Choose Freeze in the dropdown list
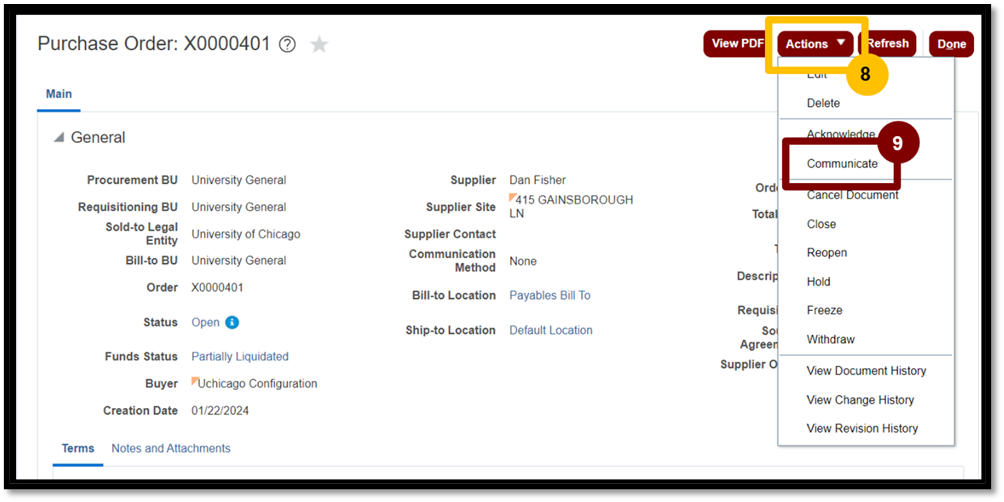This screenshot has width=1004, height=502. [x=824, y=310]
